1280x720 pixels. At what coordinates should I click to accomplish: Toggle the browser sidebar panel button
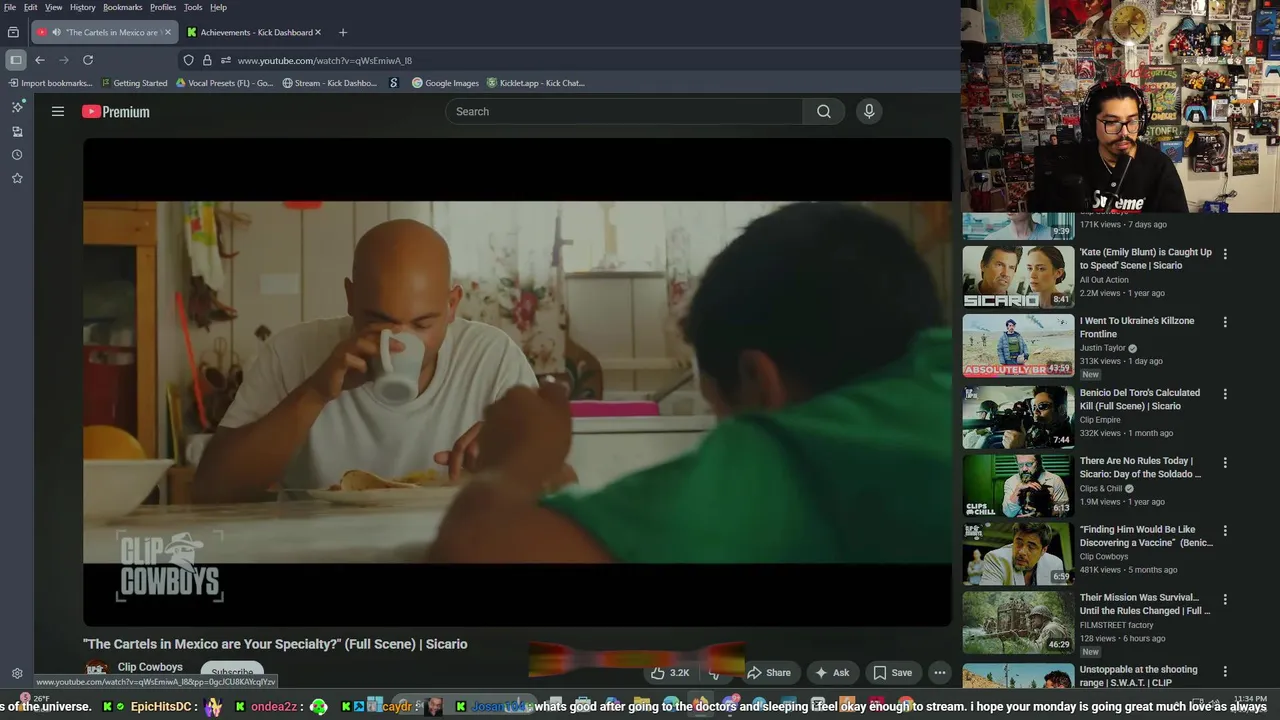(16, 60)
